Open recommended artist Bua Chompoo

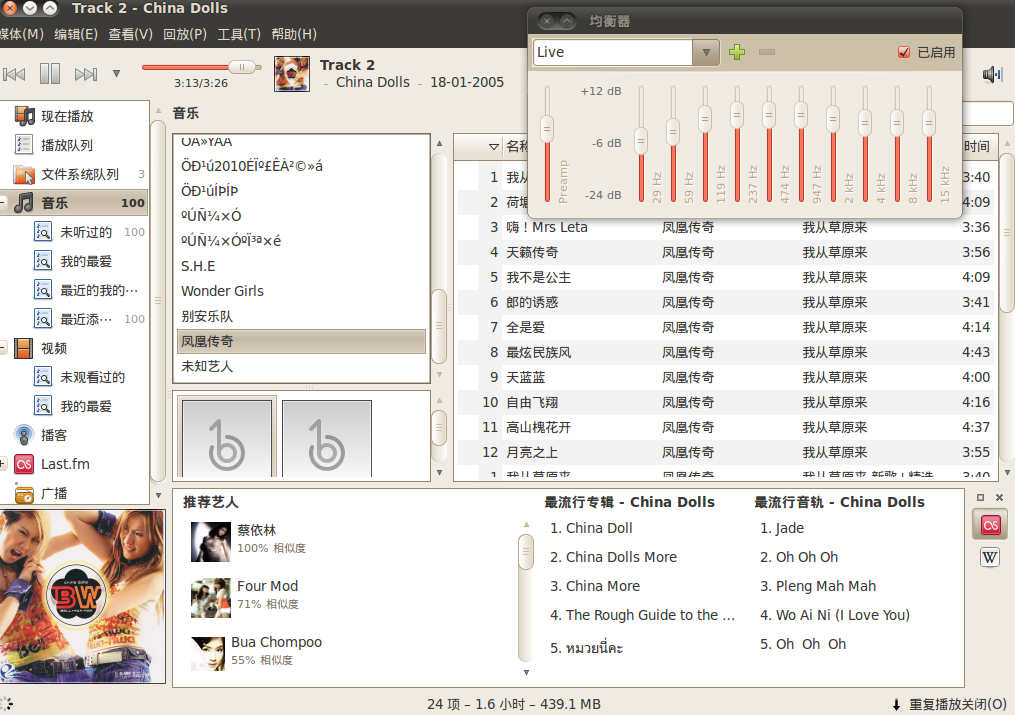tap(276, 642)
